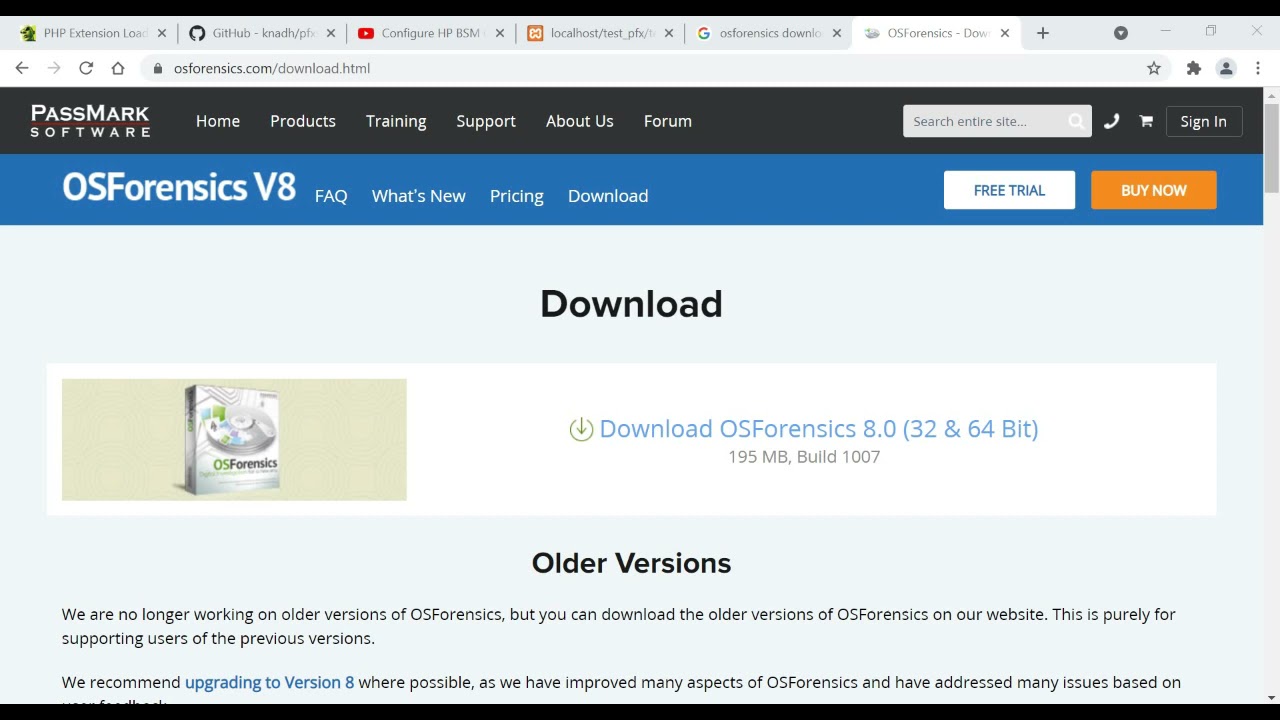Open the FAQ link
The width and height of the screenshot is (1280, 720).
pos(331,196)
